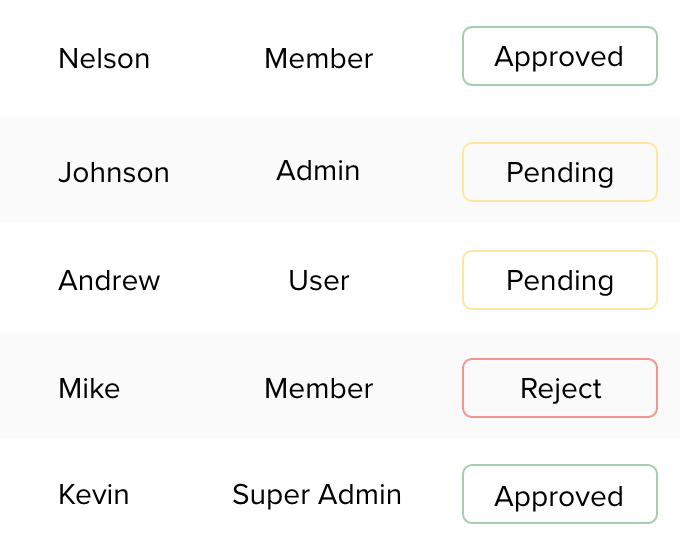Select the white Kevin table row
This screenshot has width=680, height=552.
340,495
